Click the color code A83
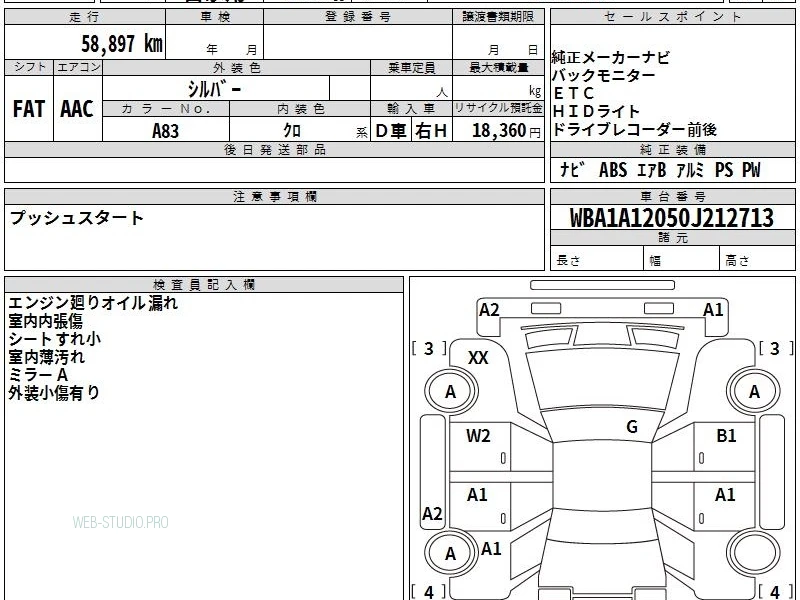The image size is (800, 600). click(166, 131)
